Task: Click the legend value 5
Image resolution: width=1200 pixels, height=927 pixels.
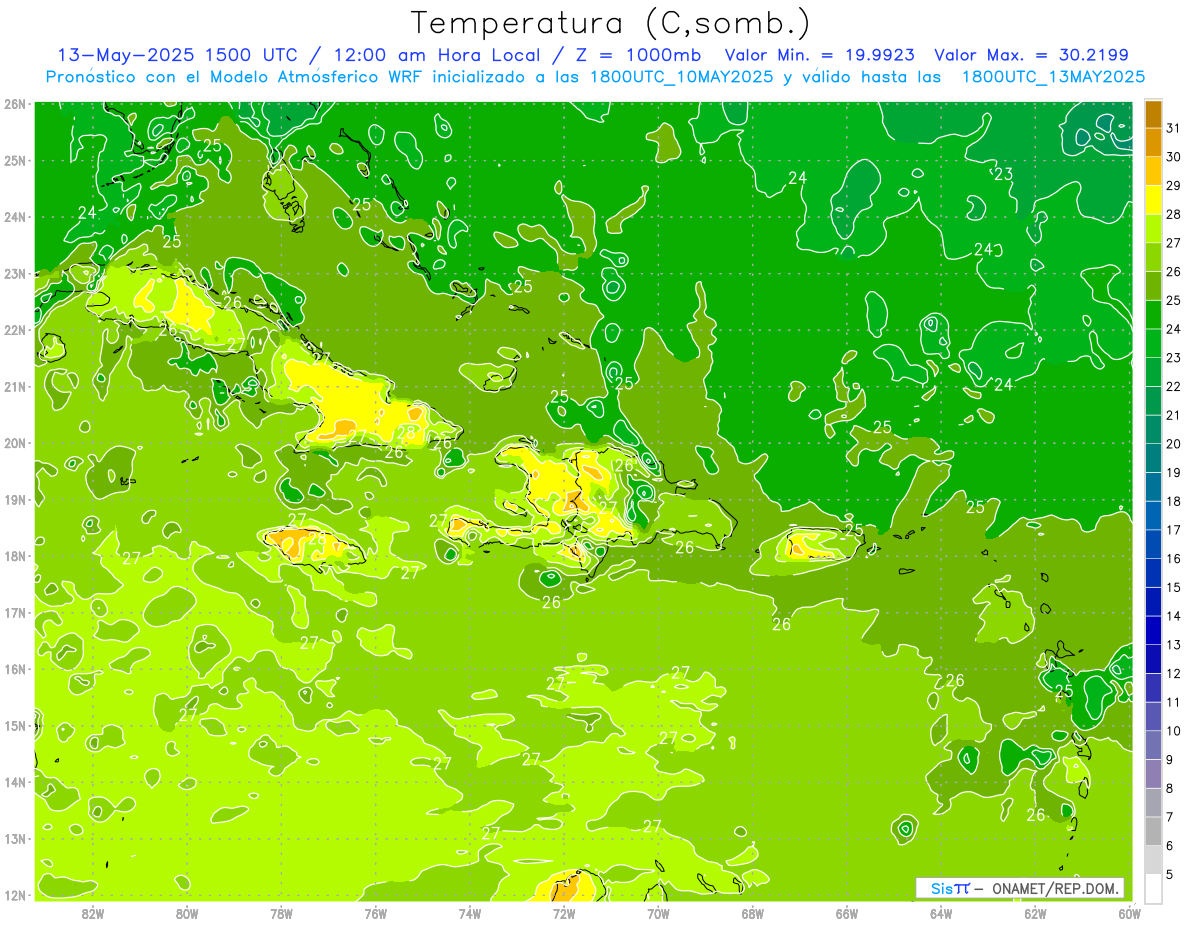Action: coord(1171,875)
